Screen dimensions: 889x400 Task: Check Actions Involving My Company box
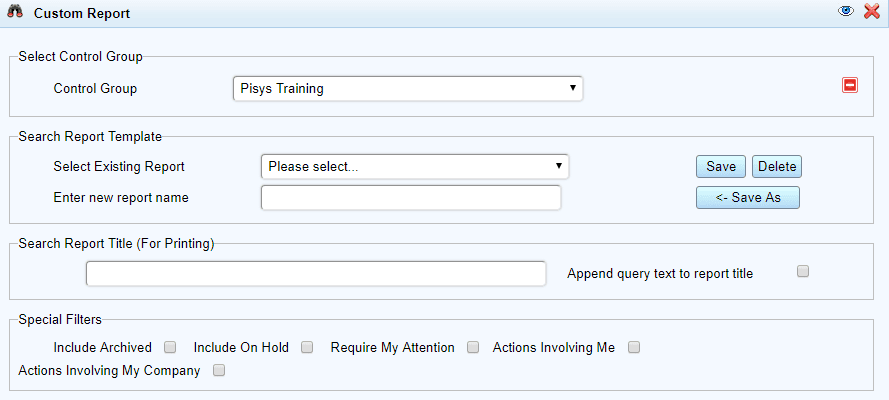click(219, 371)
